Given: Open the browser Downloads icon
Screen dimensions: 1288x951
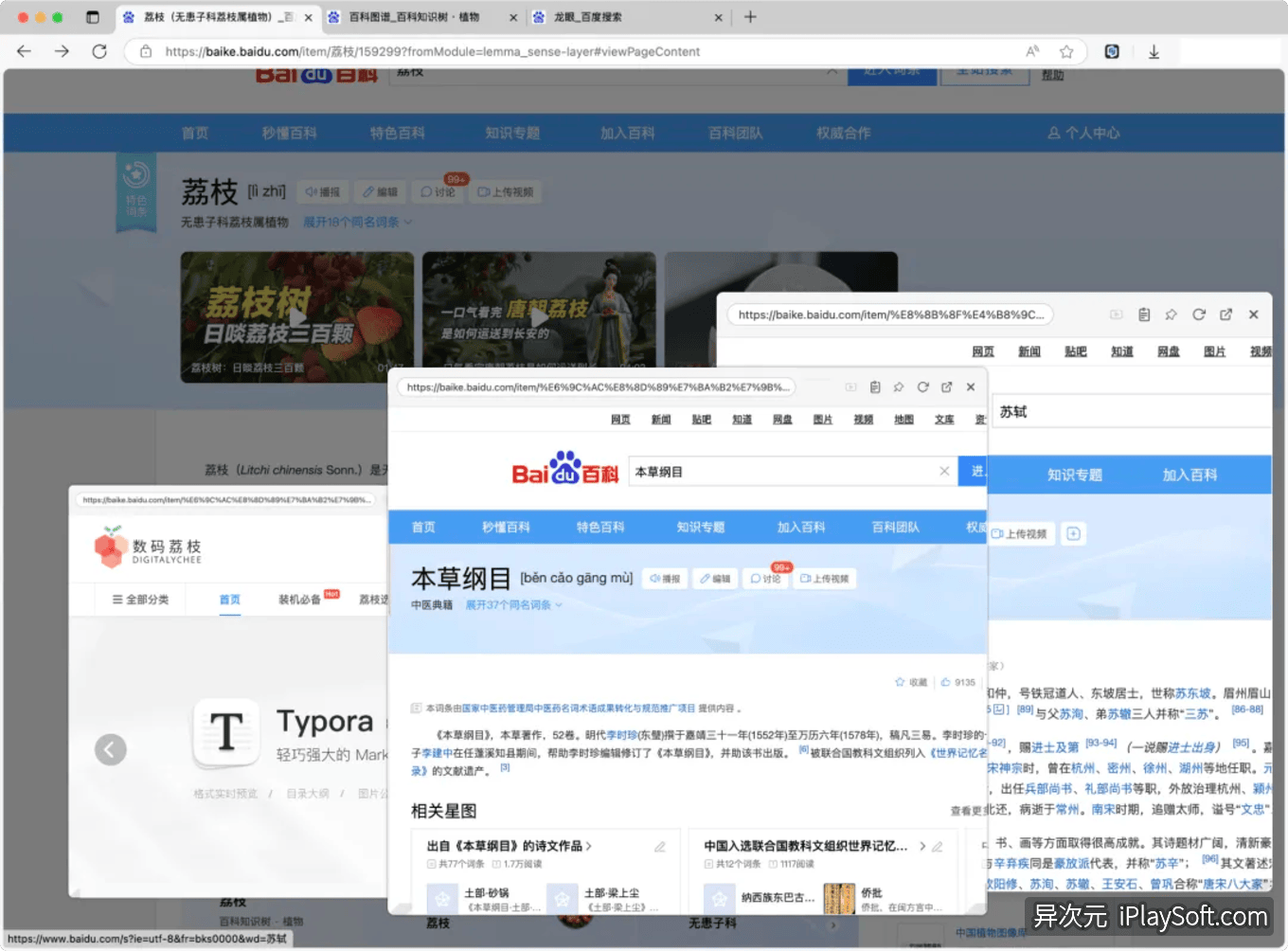Looking at the screenshot, I should [1154, 51].
